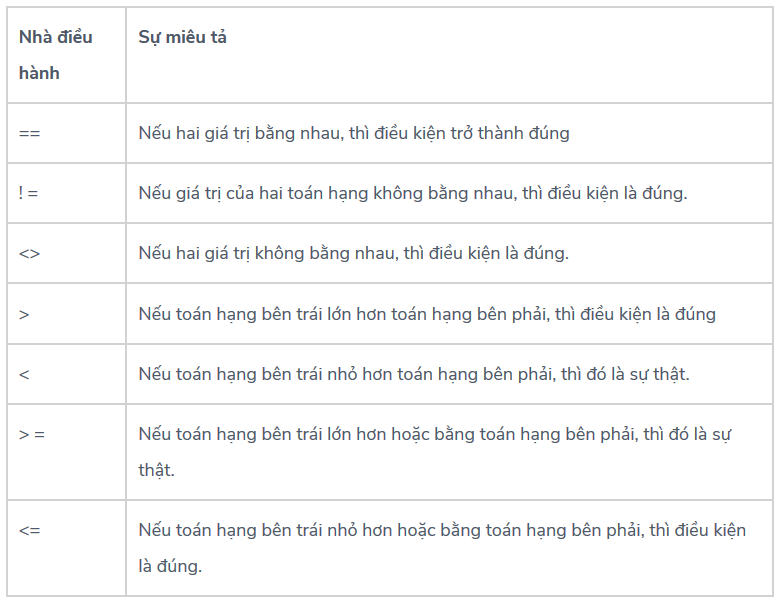
Task: Click the == operator cell
Action: click(x=29, y=133)
